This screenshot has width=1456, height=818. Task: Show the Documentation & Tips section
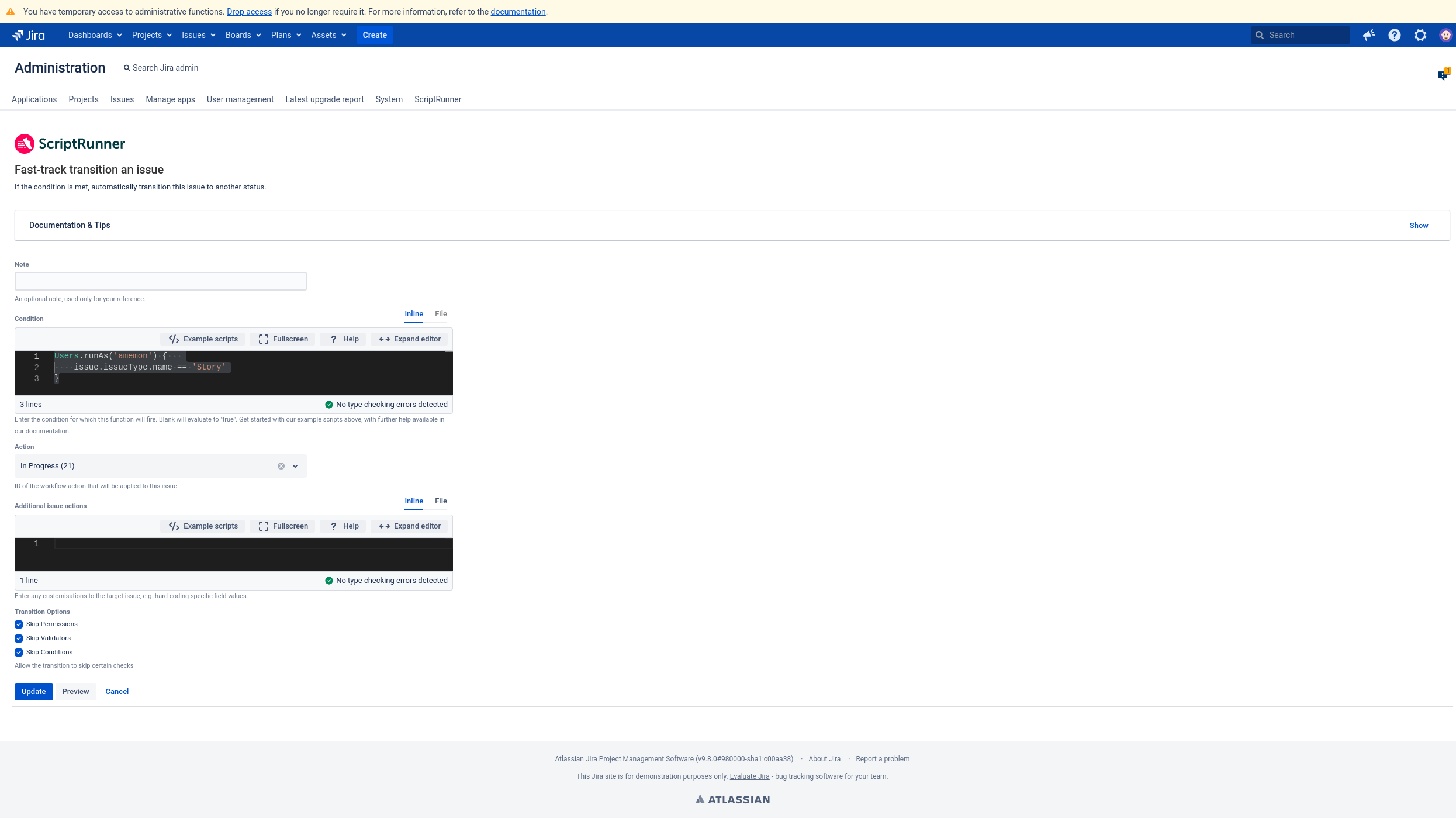point(1419,225)
